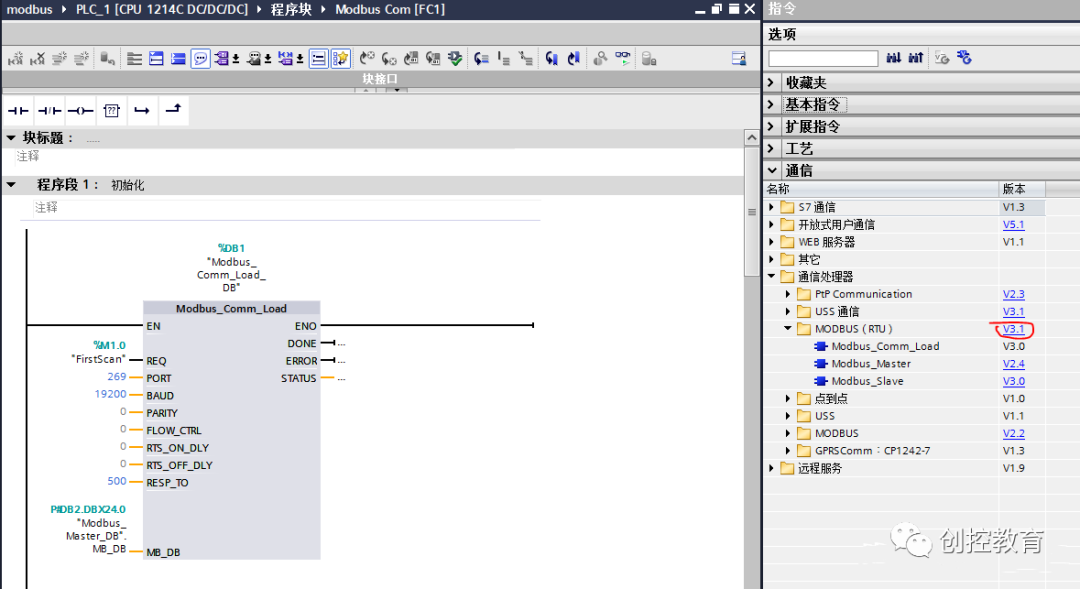Toggle favorites display star icon in toolbar

[340, 59]
